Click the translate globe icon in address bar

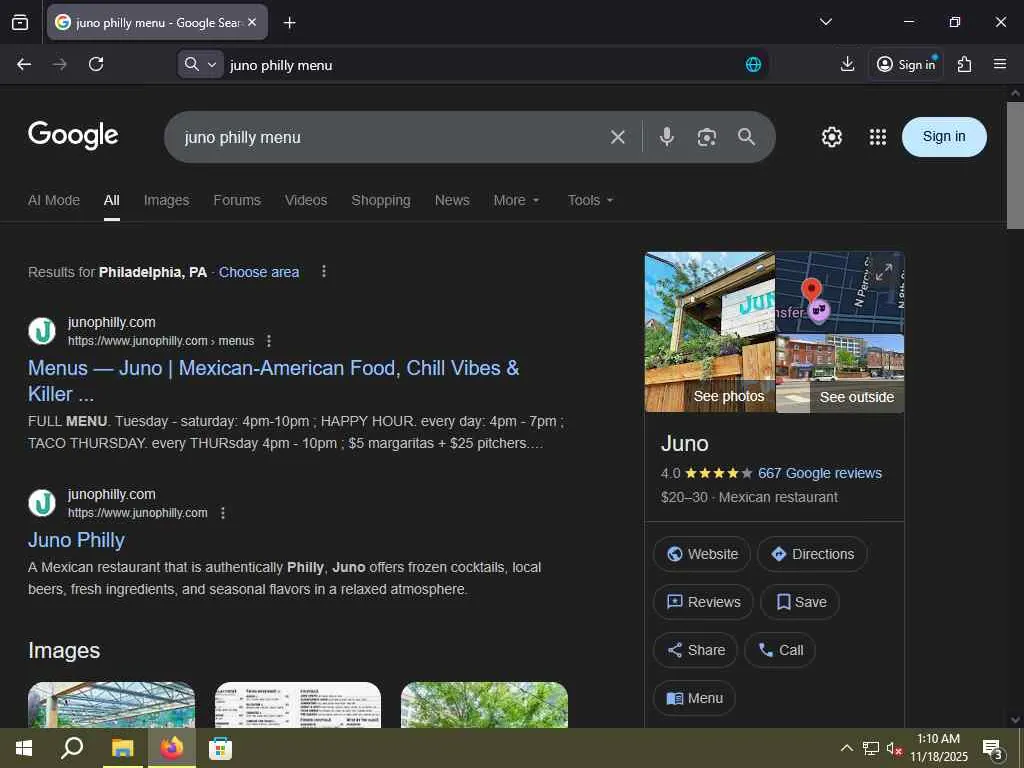pos(753,64)
